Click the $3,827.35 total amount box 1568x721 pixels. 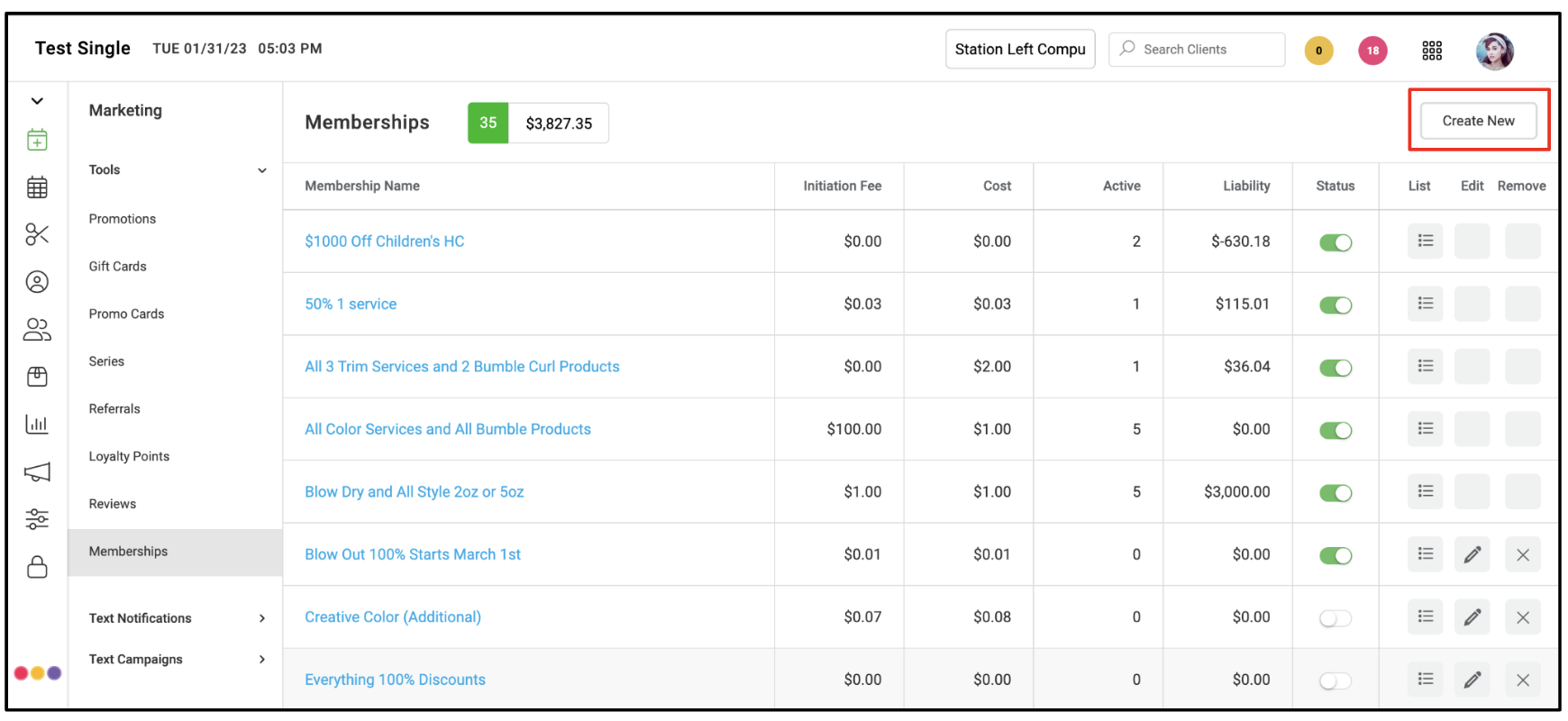coord(559,123)
